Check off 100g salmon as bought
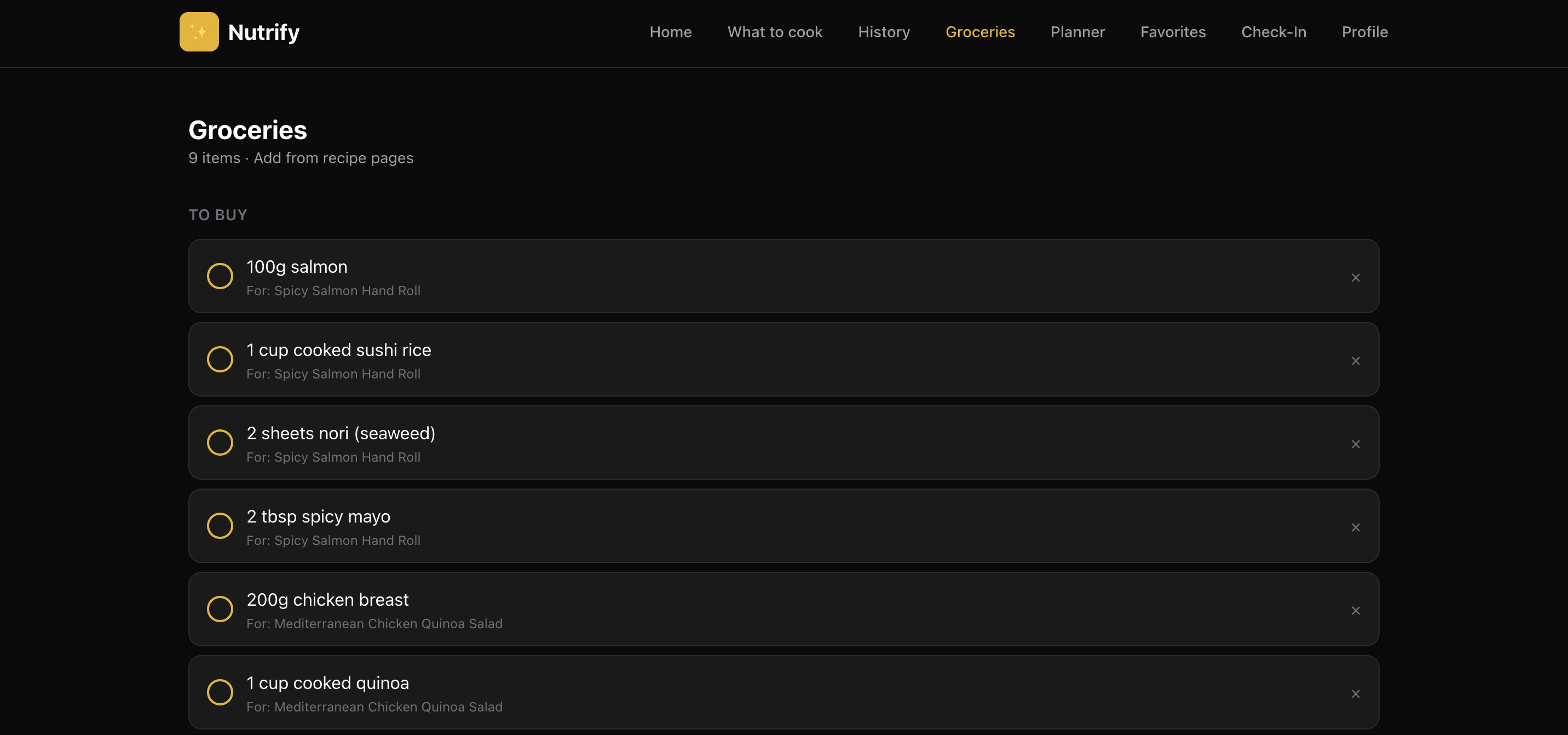This screenshot has height=735, width=1568. pos(220,277)
